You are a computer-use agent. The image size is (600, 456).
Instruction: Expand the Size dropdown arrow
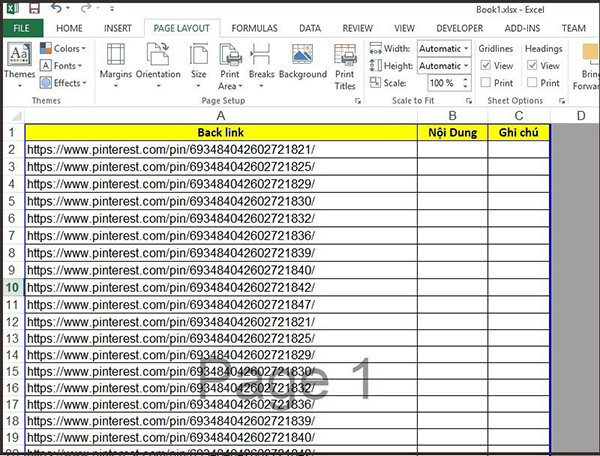pos(198,86)
